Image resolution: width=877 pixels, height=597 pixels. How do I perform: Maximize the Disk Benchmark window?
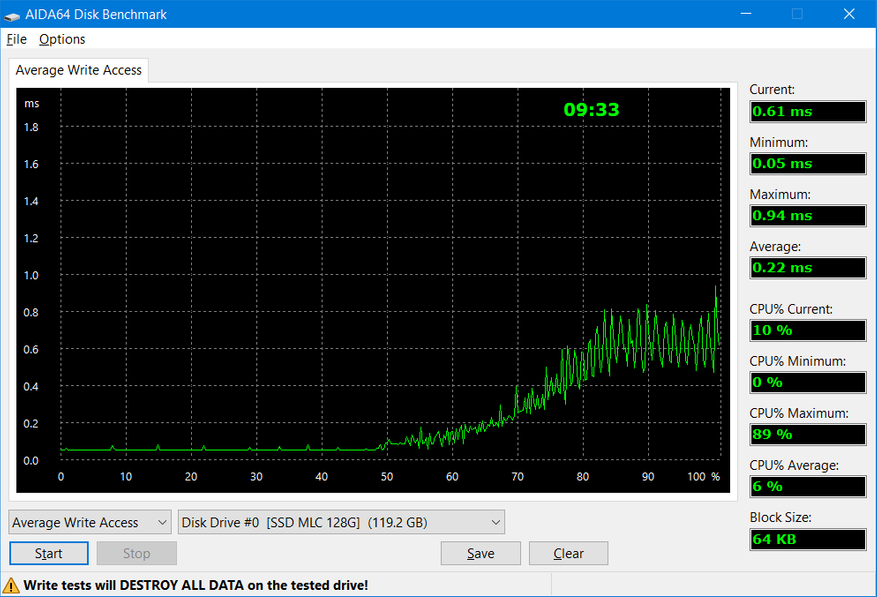pyautogui.click(x=797, y=14)
